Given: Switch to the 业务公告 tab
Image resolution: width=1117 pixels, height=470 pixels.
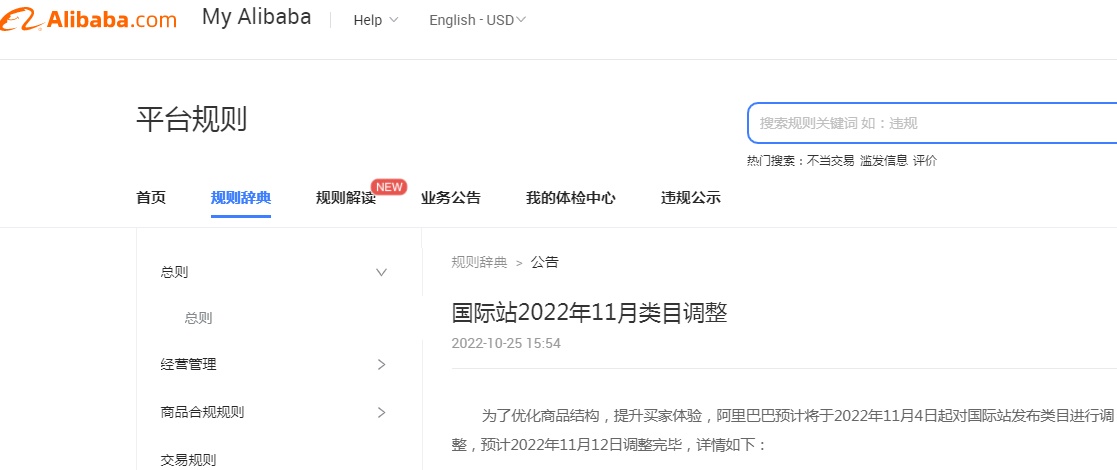Looking at the screenshot, I should pos(451,198).
